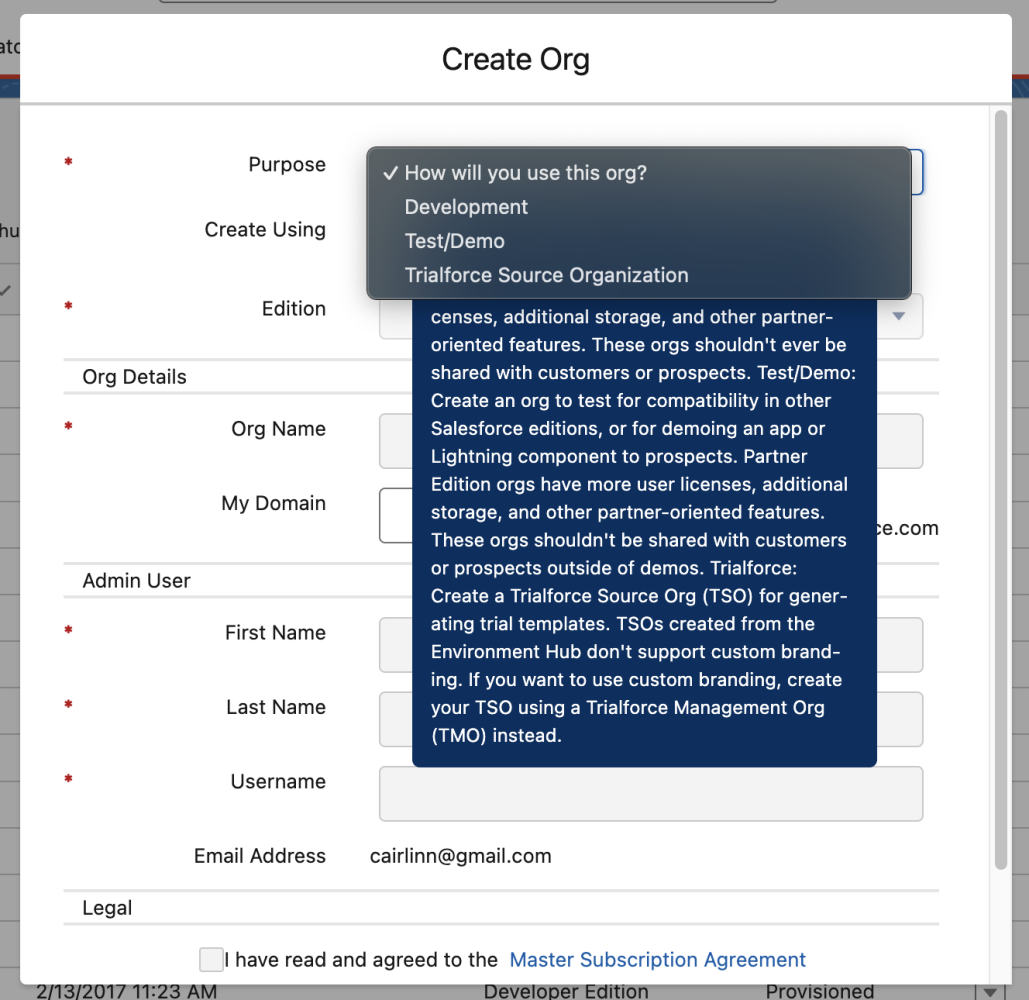Check the Master Subscription Agreement checkbox
Image resolution: width=1029 pixels, height=1000 pixels.
pyautogui.click(x=211, y=959)
